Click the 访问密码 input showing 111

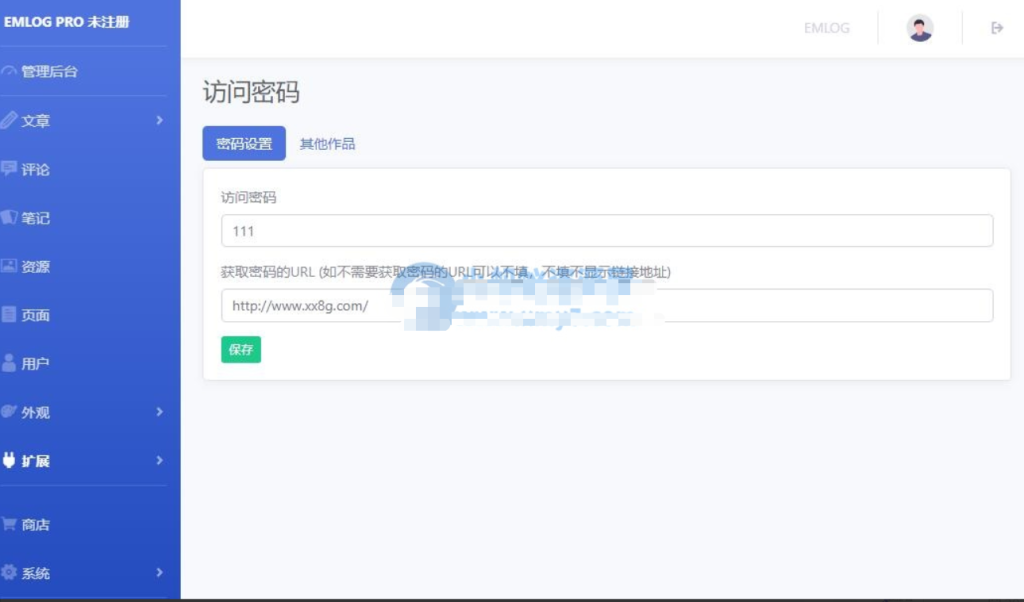[605, 230]
